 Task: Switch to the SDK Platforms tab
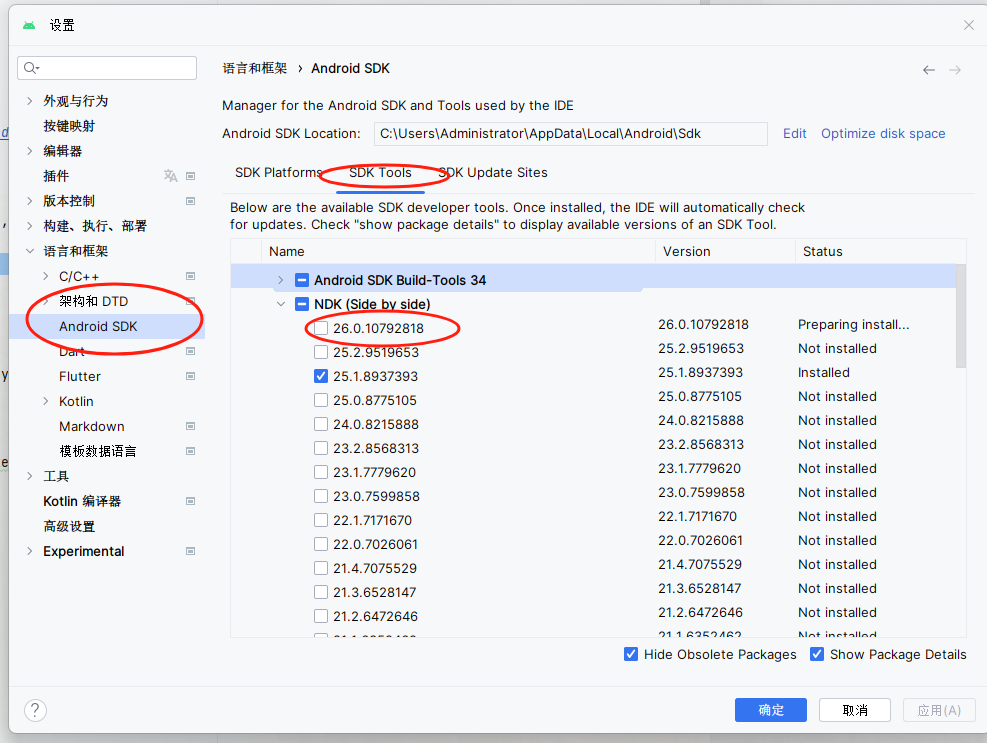[278, 173]
